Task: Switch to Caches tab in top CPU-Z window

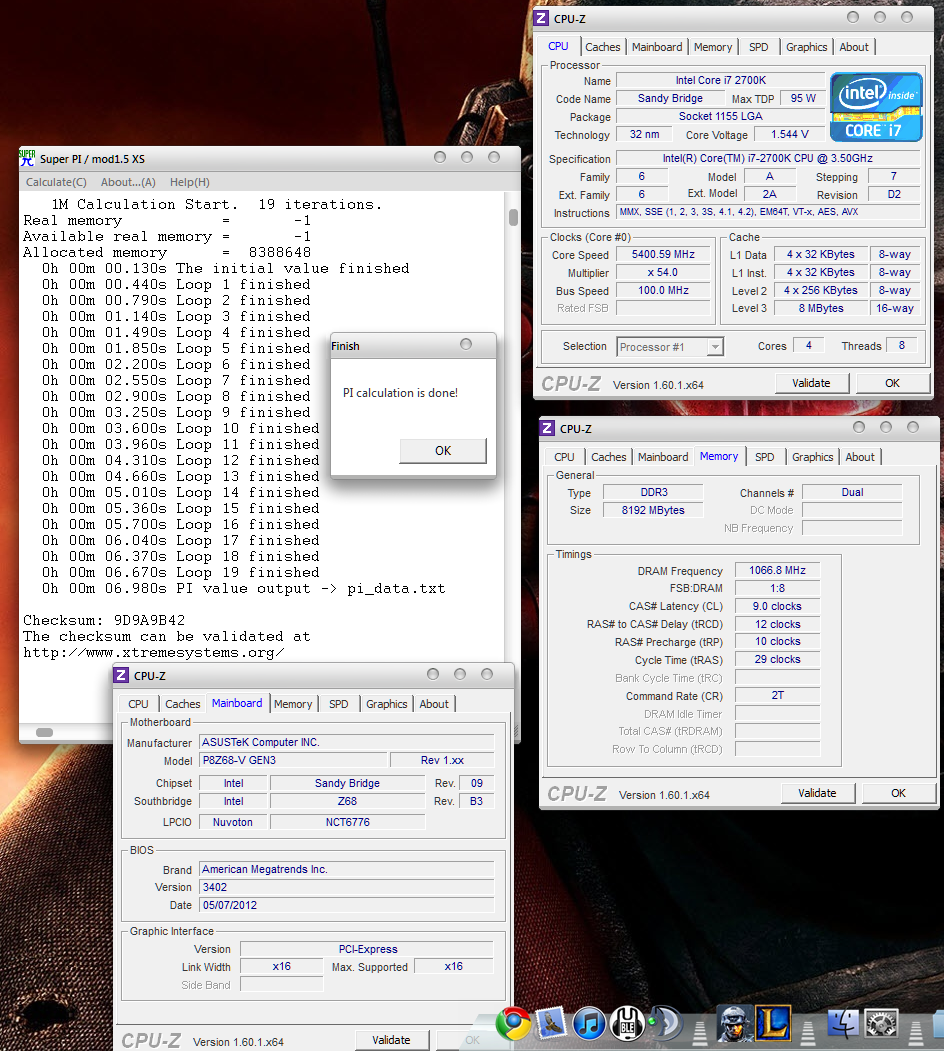Action: pyautogui.click(x=602, y=47)
